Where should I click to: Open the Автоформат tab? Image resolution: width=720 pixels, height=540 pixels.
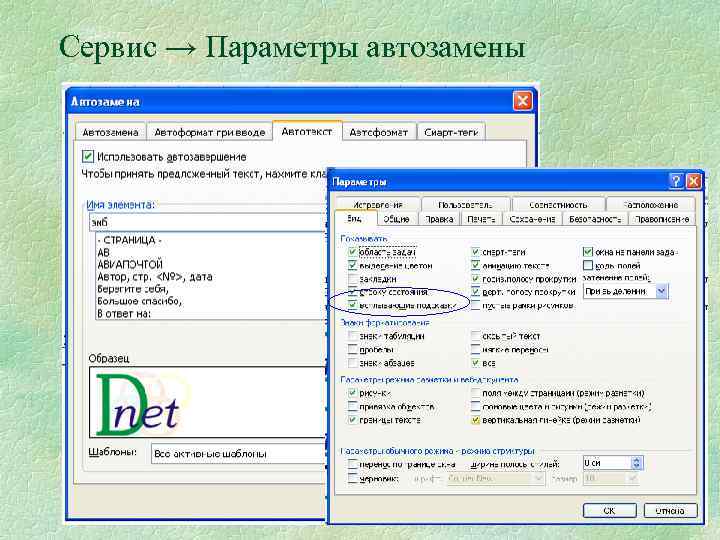(379, 132)
